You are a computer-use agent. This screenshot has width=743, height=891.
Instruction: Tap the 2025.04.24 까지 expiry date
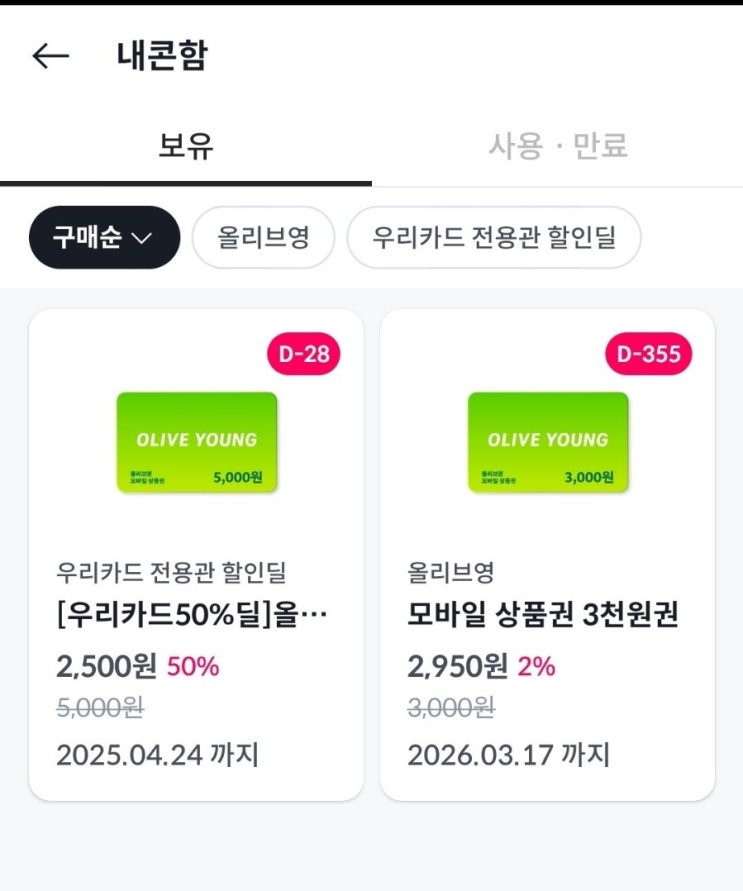[157, 755]
